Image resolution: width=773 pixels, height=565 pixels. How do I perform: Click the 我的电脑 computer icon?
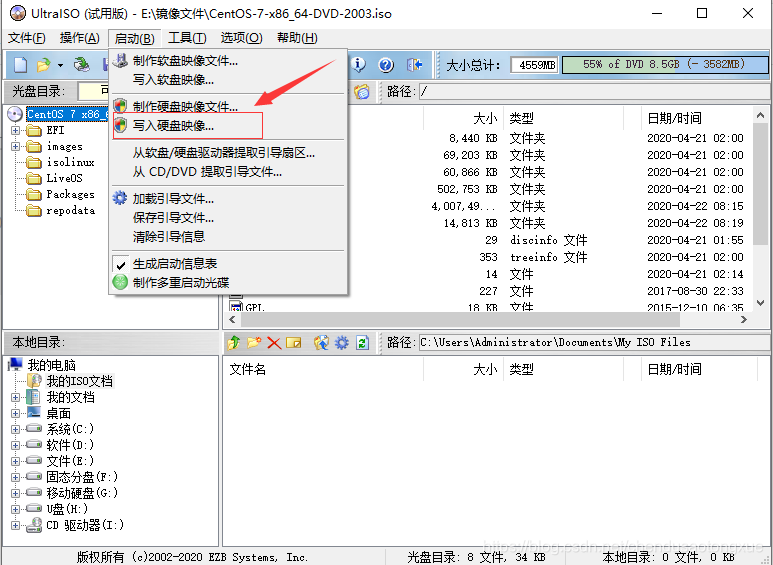[x=15, y=365]
